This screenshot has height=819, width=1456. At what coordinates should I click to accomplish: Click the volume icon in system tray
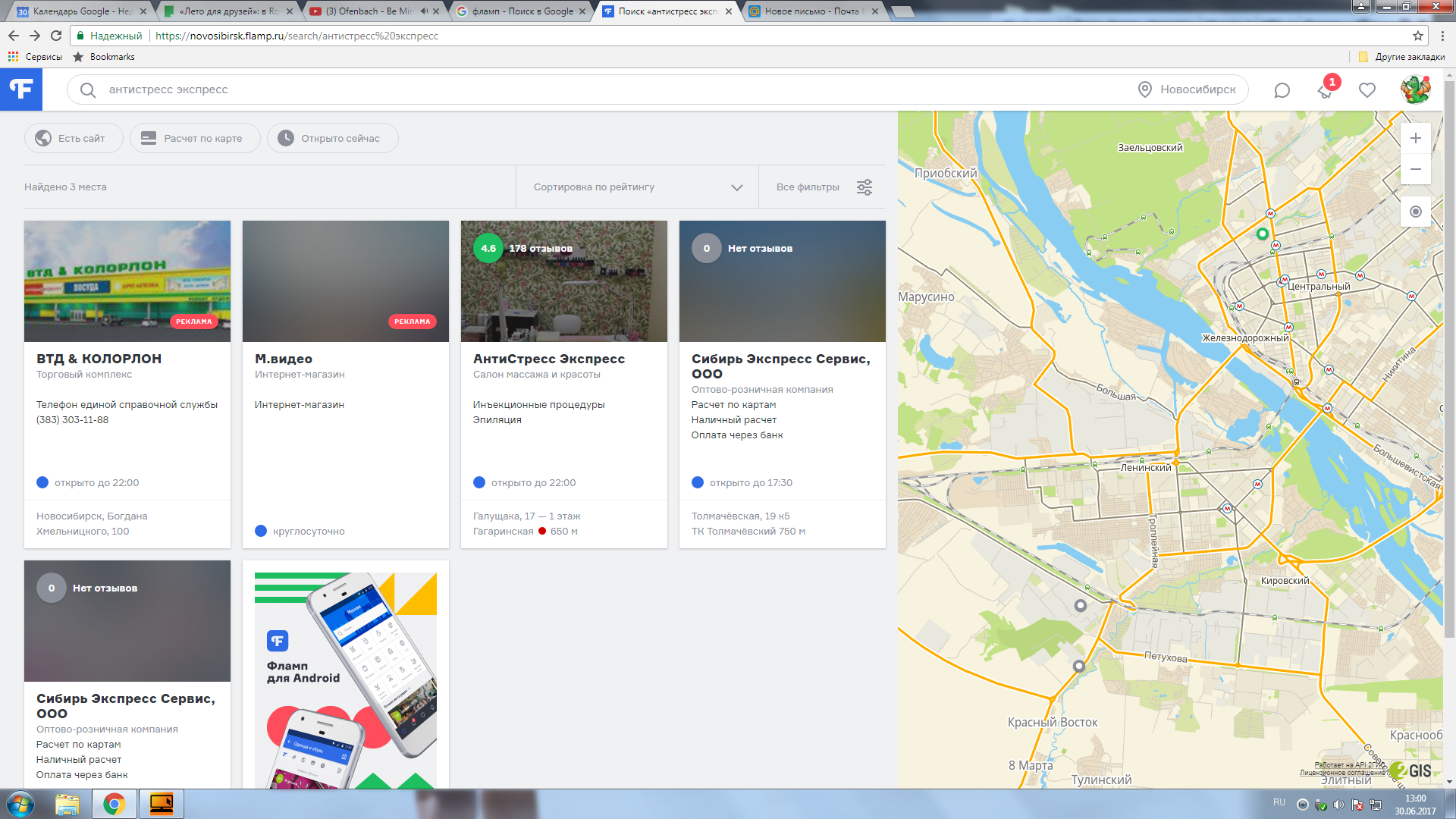1338,805
